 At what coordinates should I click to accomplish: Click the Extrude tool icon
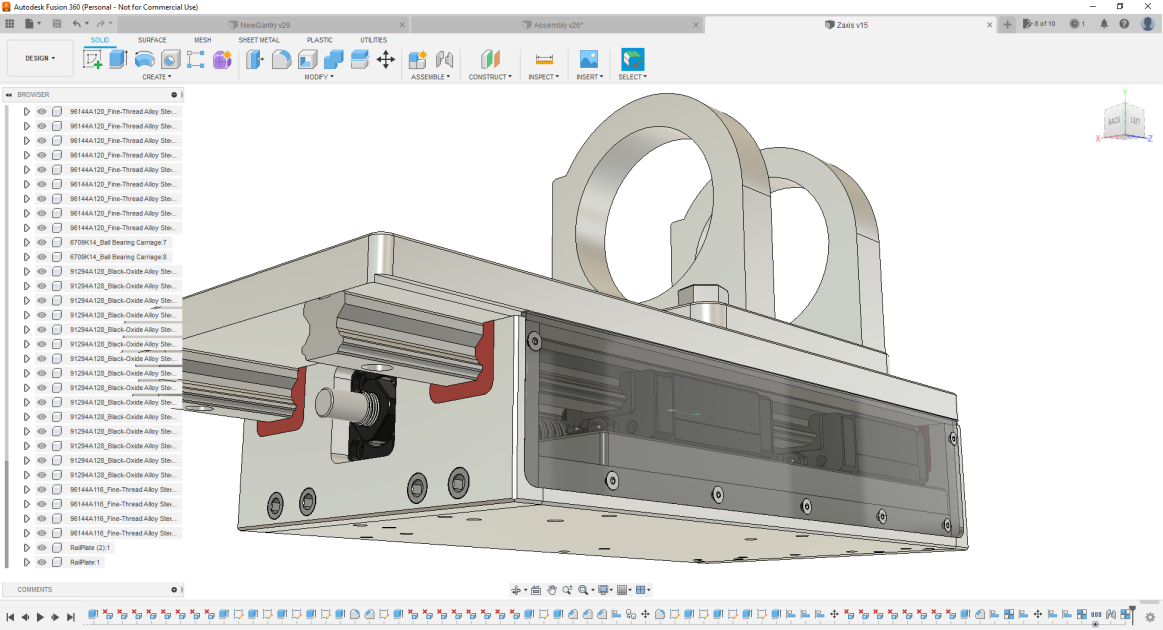(x=118, y=60)
